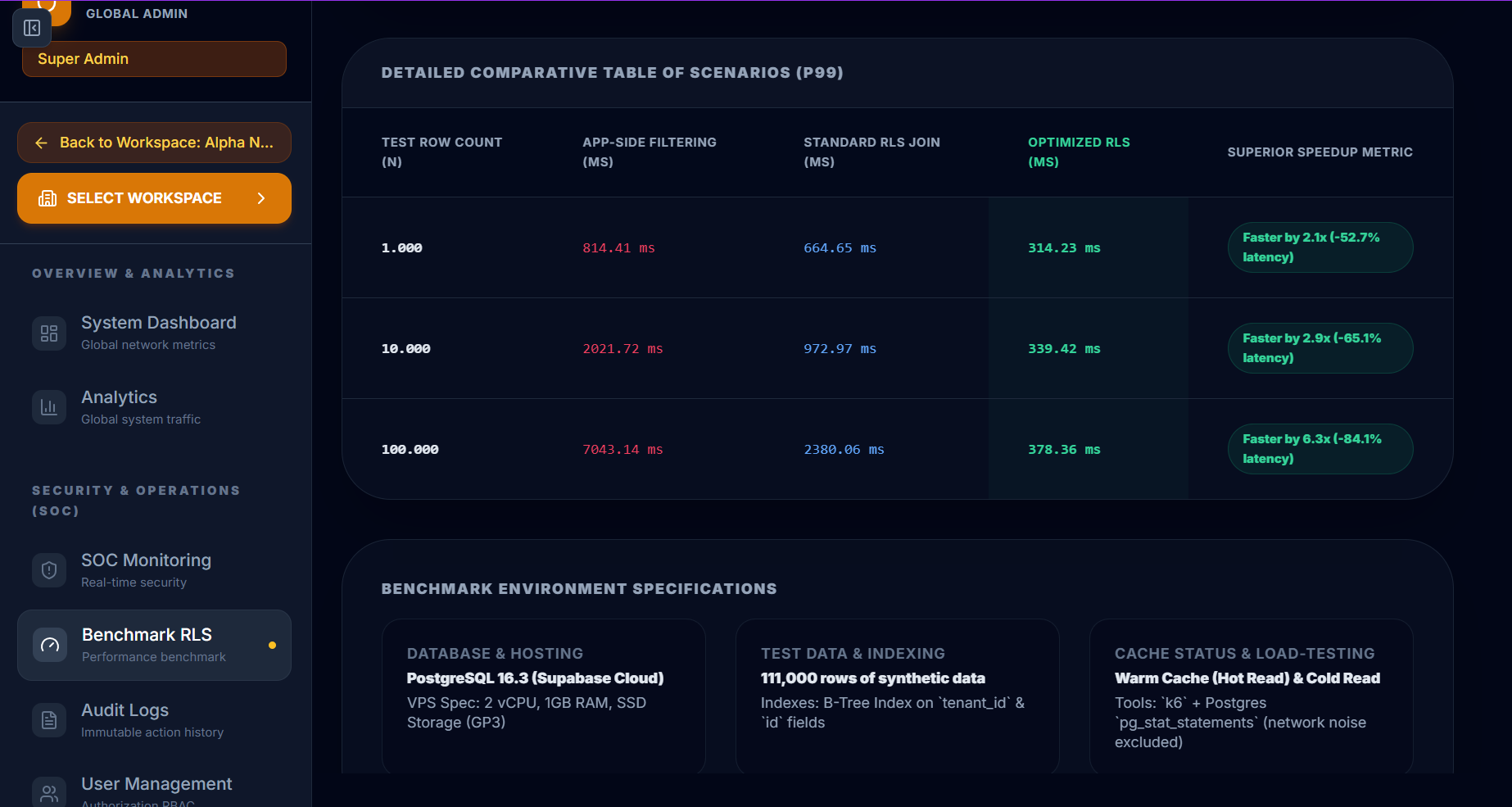Viewport: 1512px width, 807px height.
Task: Click Cache Status & Load-Testing heading
Action: [x=1244, y=654]
